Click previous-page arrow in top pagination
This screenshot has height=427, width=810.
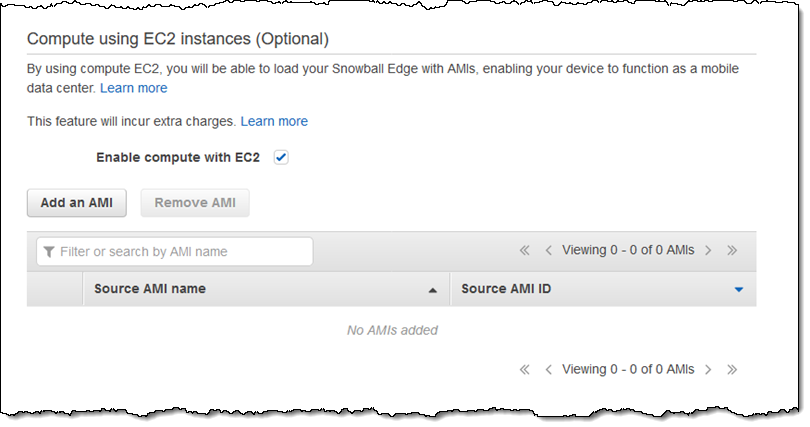pyautogui.click(x=548, y=250)
